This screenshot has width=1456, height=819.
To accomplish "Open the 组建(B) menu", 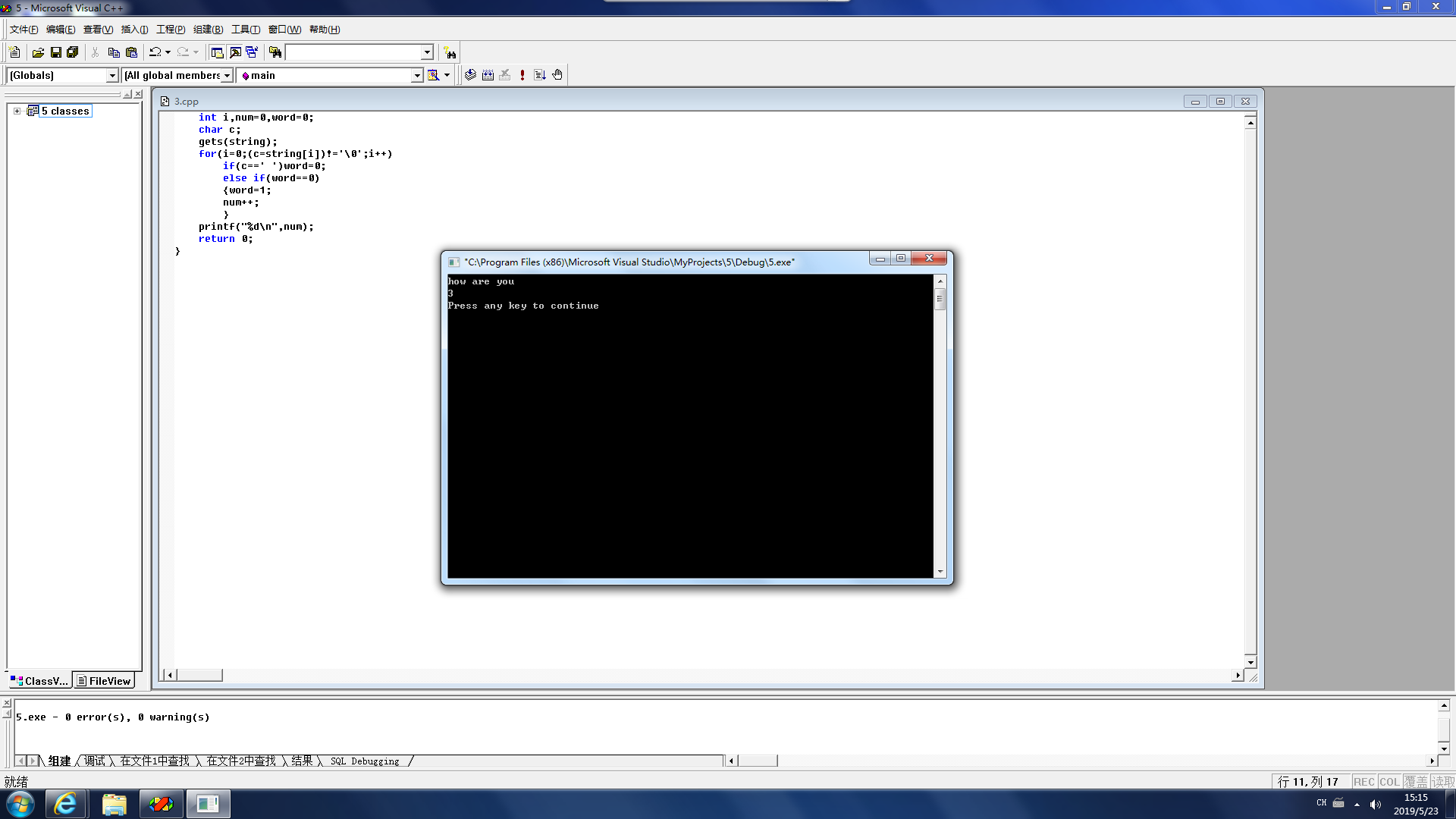I will (x=208, y=30).
